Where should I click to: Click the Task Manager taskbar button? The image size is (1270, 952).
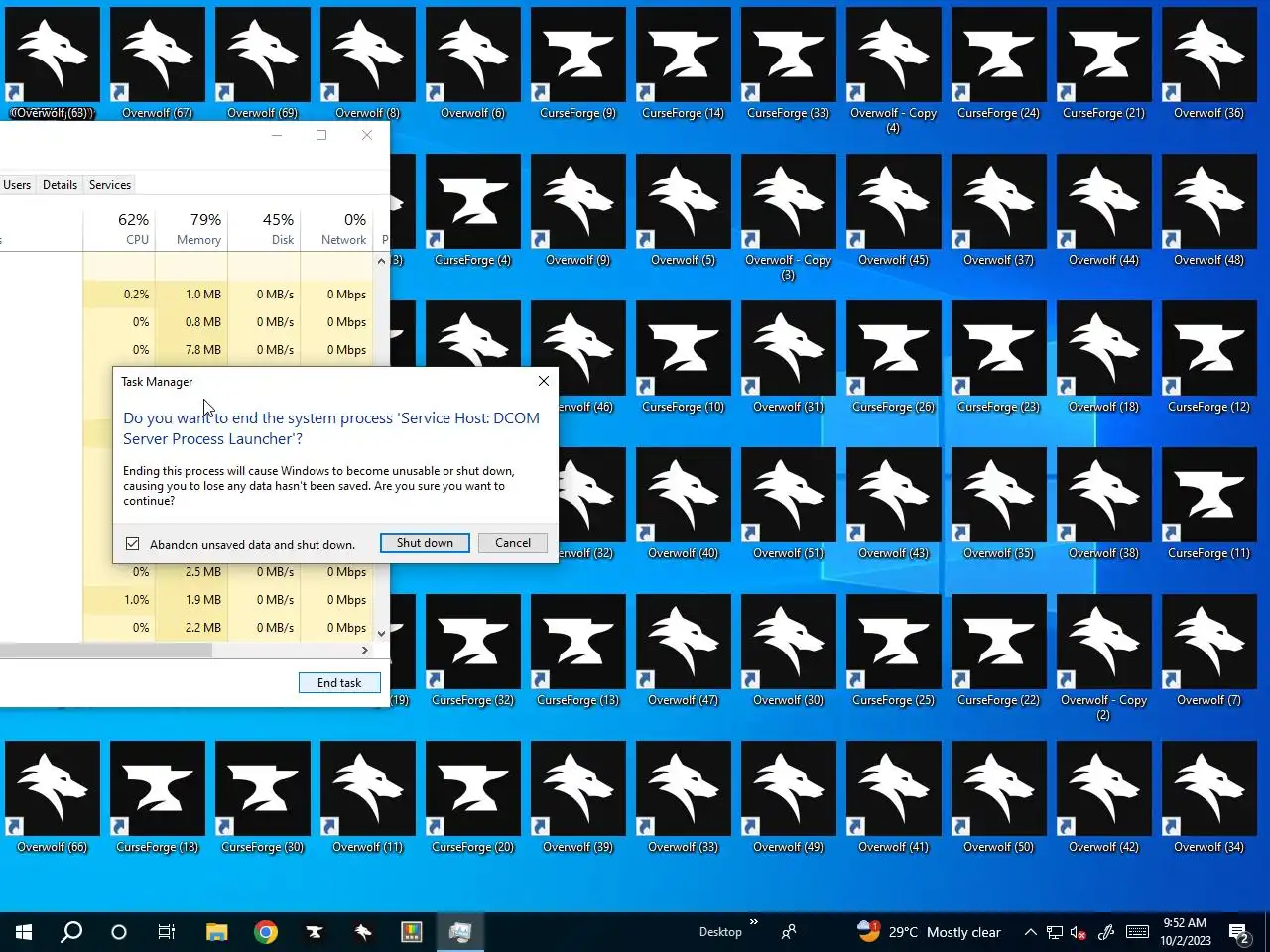pos(459,932)
